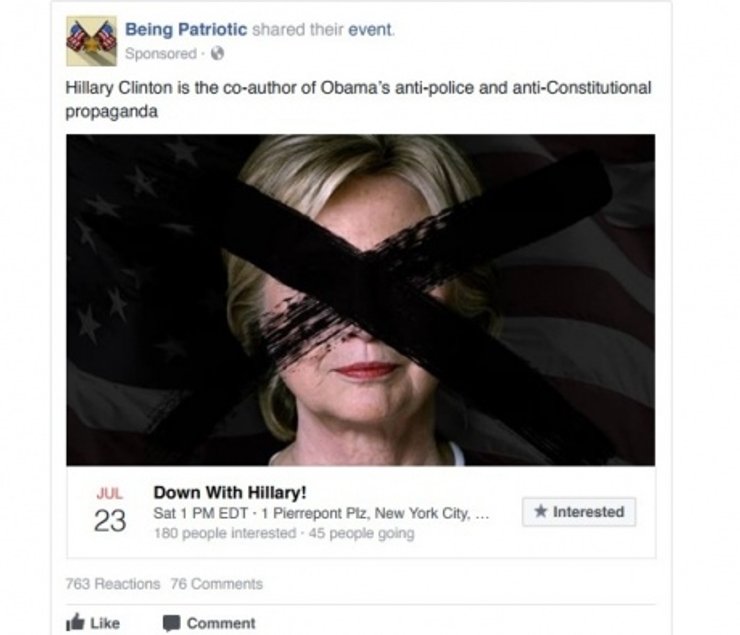Mark the event as Interested
Image resolution: width=740 pixels, height=635 pixels.
pyautogui.click(x=579, y=512)
